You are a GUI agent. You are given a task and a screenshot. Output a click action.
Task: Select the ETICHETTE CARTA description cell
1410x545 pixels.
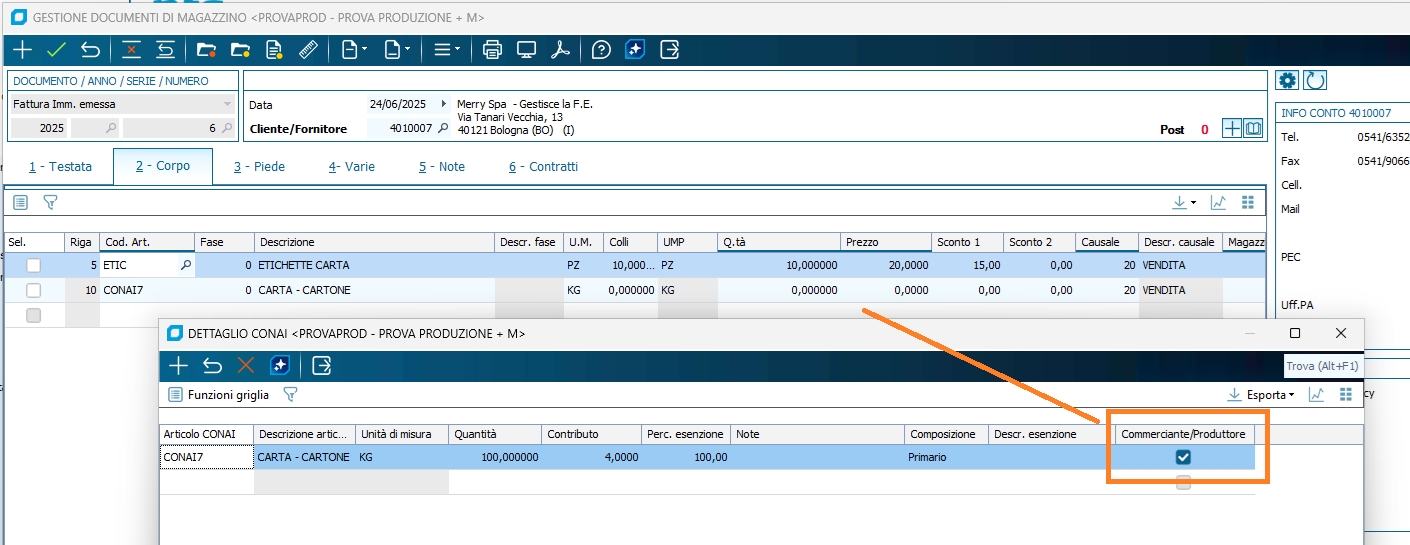[x=375, y=265]
